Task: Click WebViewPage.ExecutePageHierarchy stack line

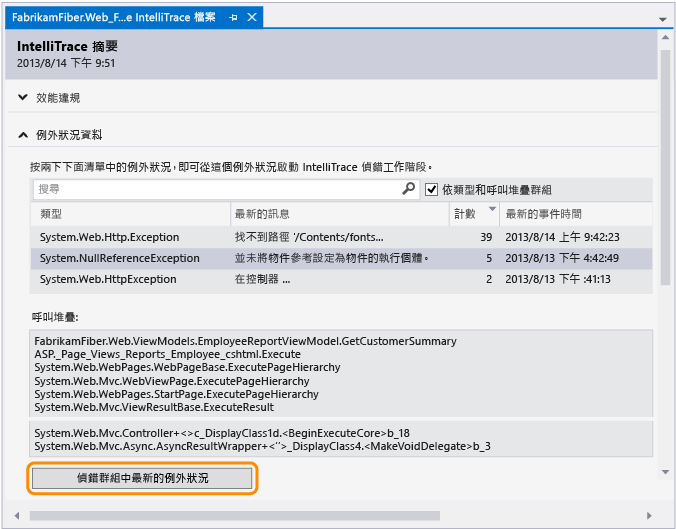Action: 172,381
